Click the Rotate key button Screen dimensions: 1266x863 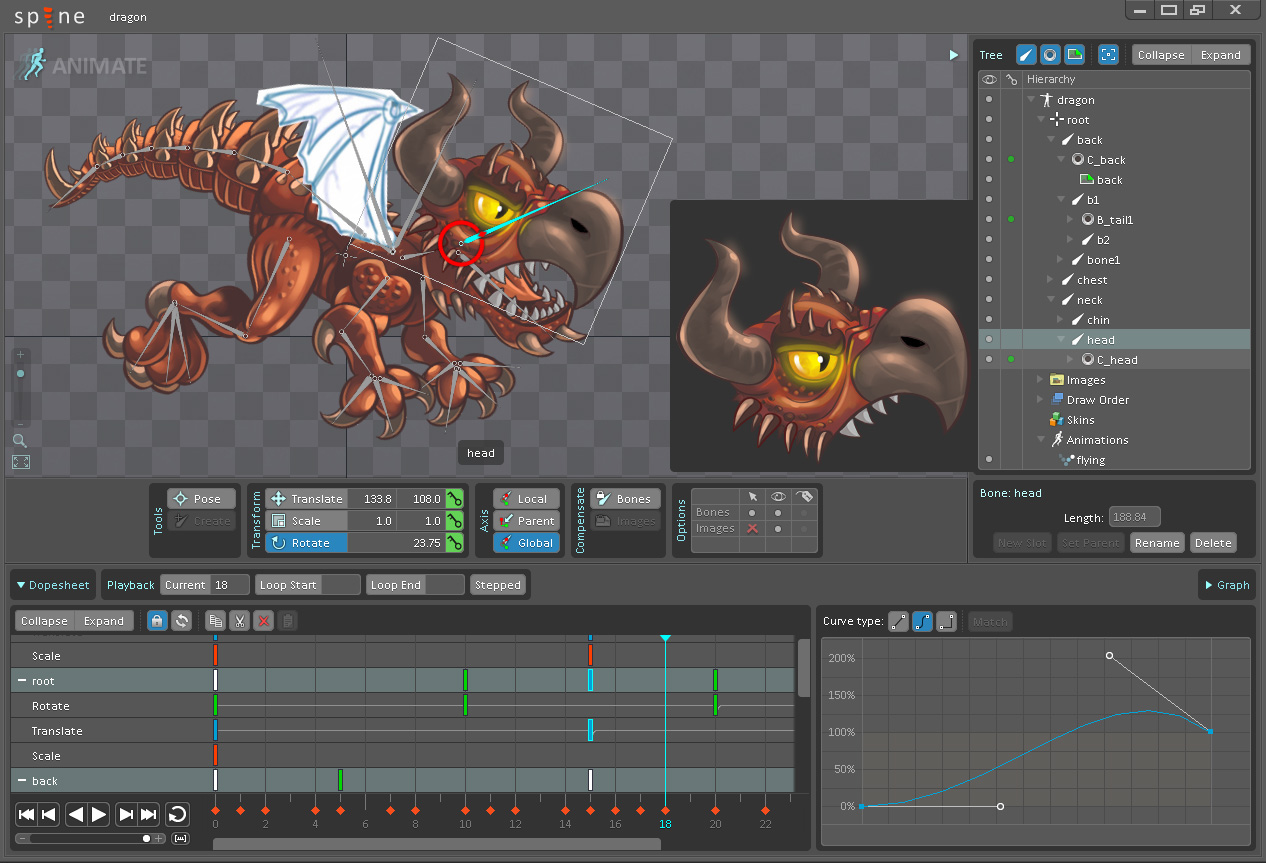point(455,542)
